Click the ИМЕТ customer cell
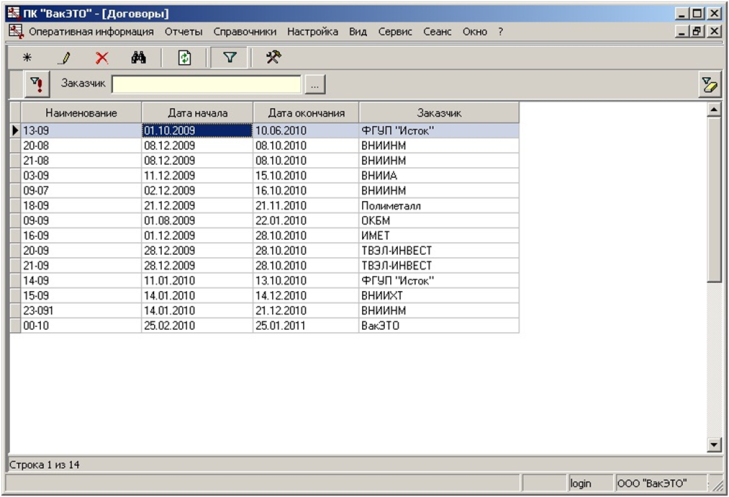729x497 pixels. click(439, 235)
